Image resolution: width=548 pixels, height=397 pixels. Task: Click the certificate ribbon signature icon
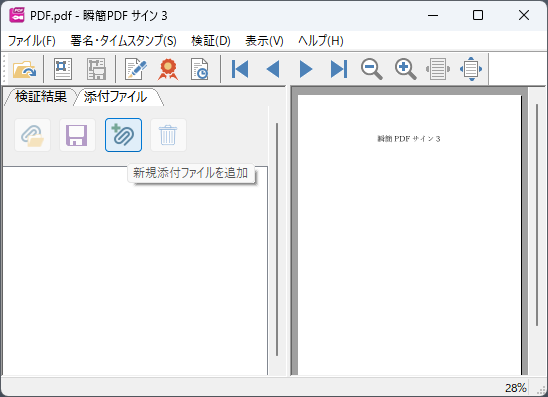(x=168, y=69)
